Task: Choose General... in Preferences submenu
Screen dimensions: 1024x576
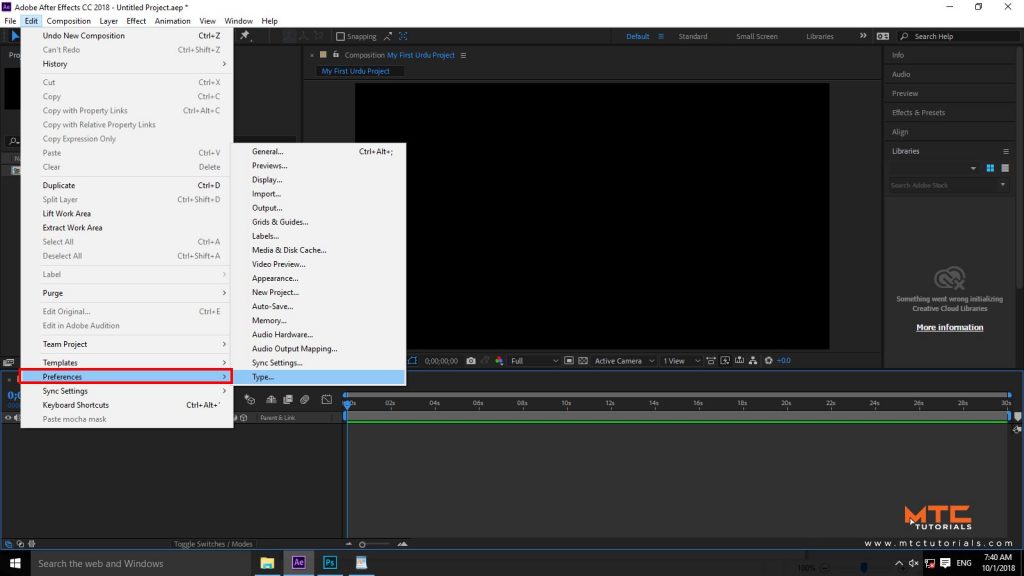Action: 319,152
